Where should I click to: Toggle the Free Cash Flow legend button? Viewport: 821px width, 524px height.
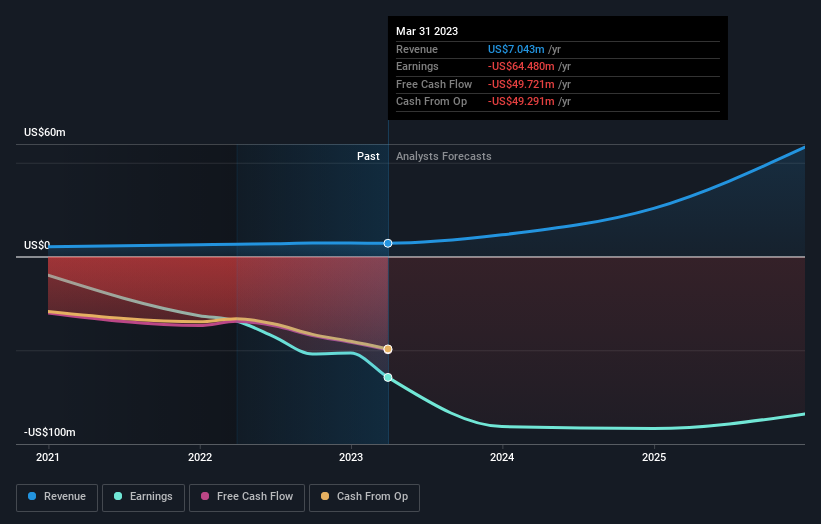[247, 497]
